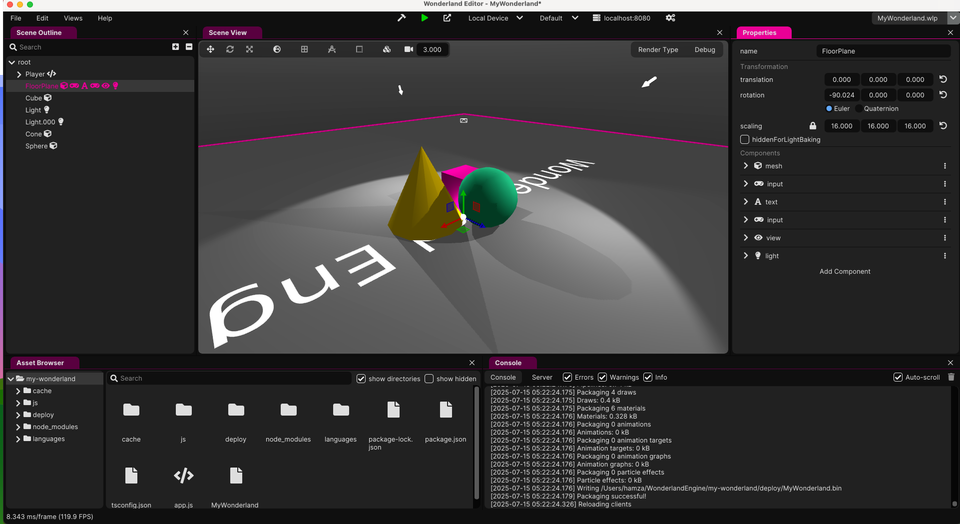The width and height of the screenshot is (960, 524).
Task: Expand the mesh component section
Action: 746,166
